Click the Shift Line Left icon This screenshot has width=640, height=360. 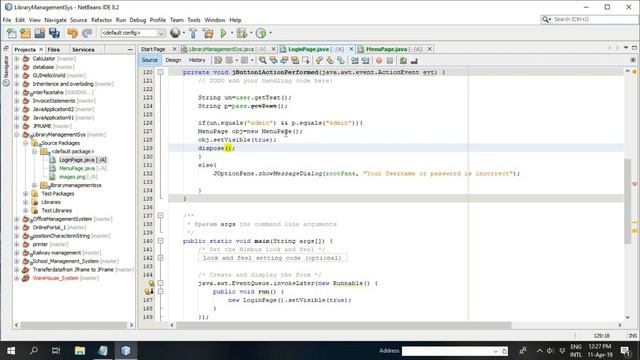click(355, 60)
